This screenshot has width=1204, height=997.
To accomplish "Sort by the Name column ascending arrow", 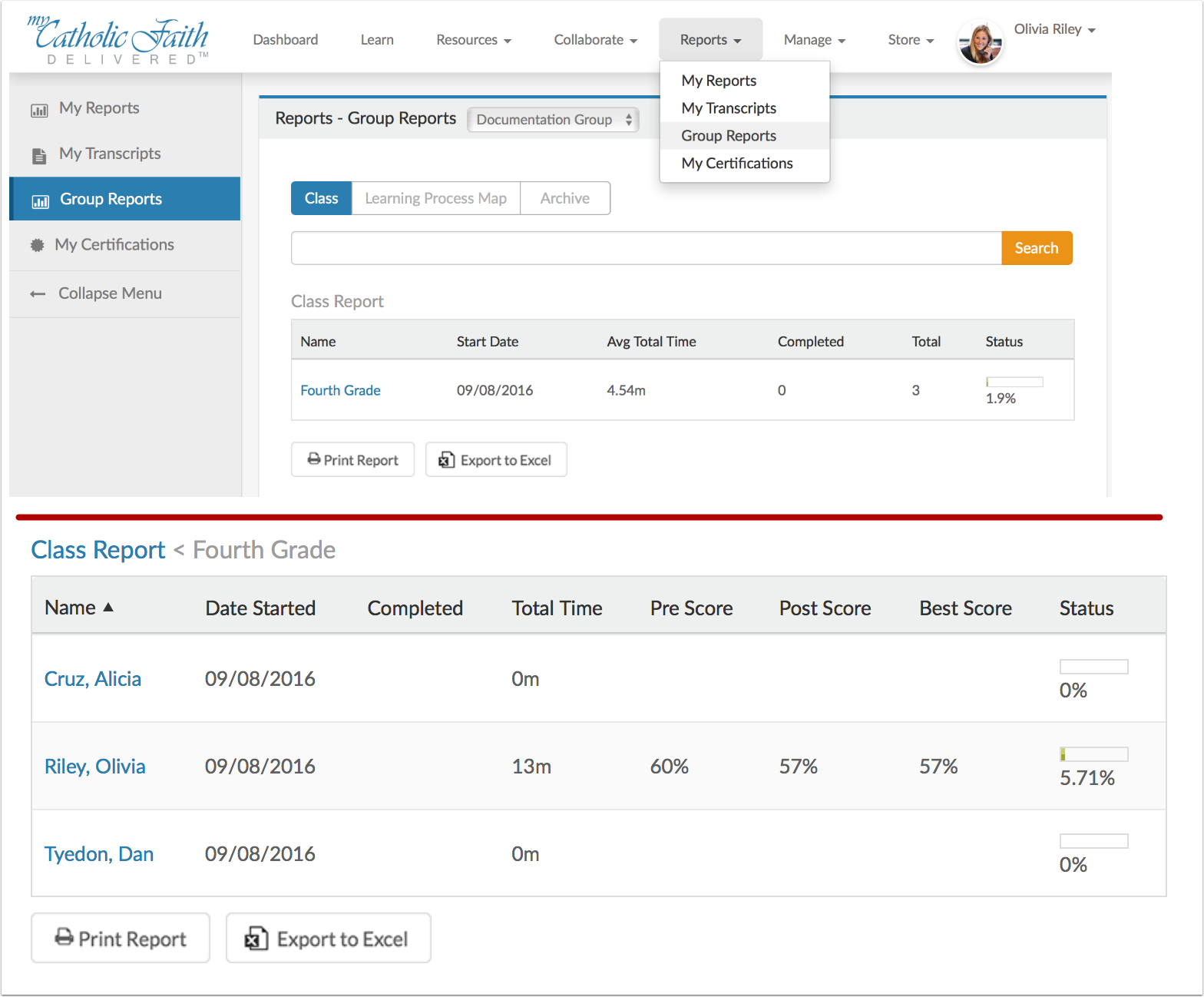I will (108, 608).
